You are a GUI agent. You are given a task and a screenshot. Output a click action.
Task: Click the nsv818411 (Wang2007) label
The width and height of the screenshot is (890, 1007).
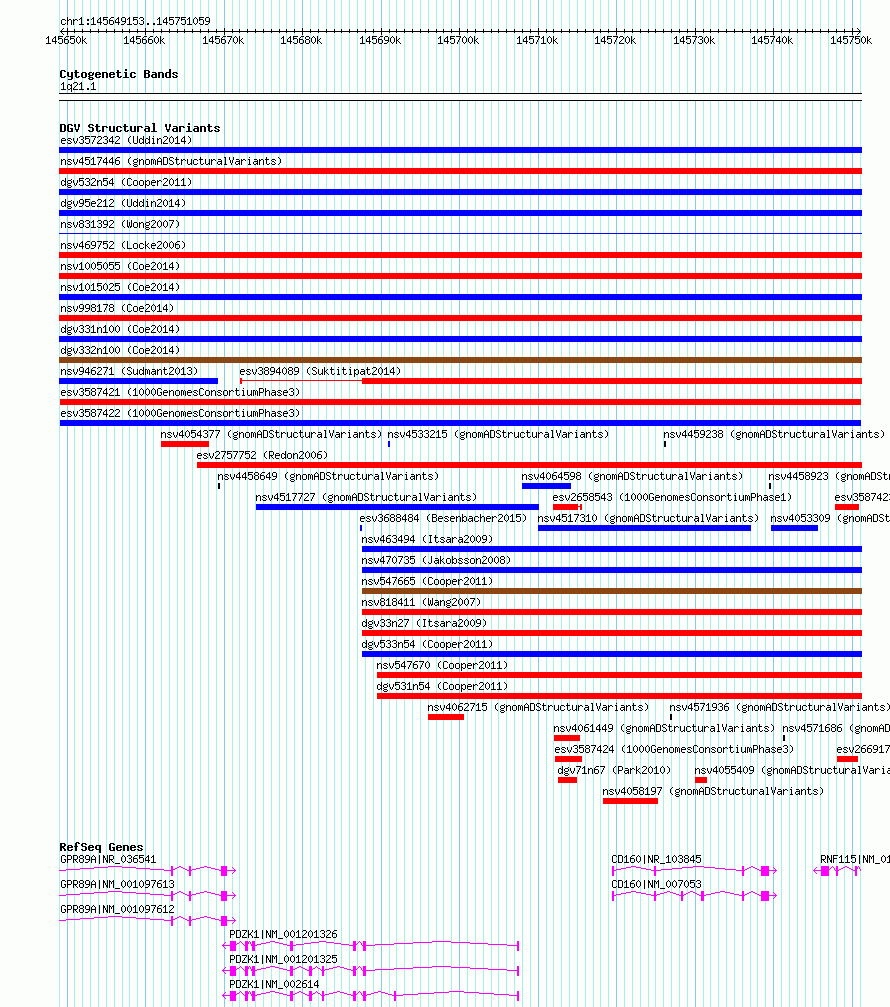[421, 602]
